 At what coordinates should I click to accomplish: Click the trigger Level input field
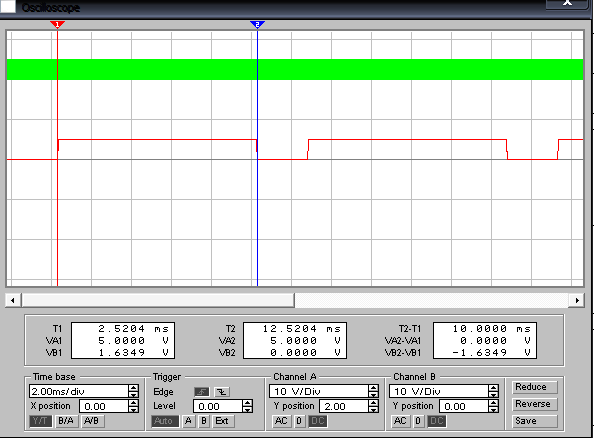click(x=218, y=407)
